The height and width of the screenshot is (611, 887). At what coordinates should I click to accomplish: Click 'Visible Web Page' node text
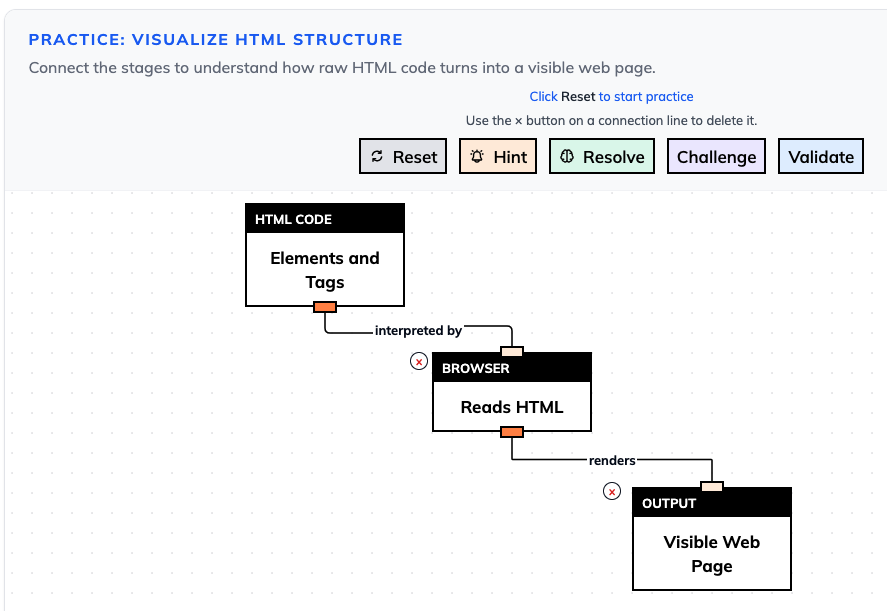(x=712, y=554)
